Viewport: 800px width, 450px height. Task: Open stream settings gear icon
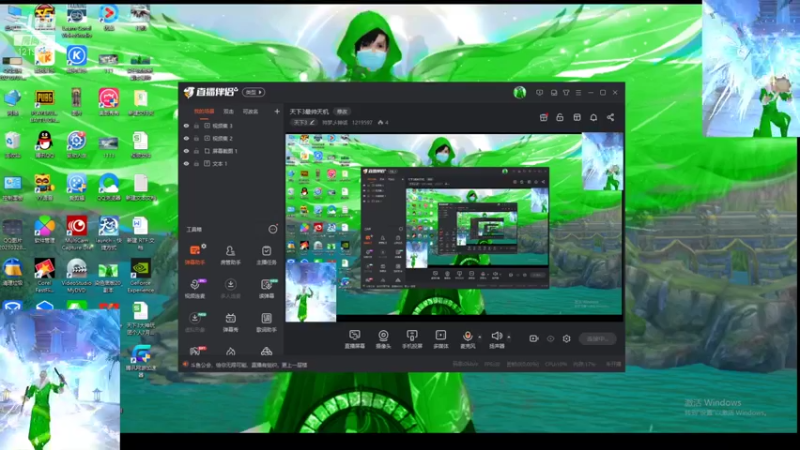tap(566, 339)
